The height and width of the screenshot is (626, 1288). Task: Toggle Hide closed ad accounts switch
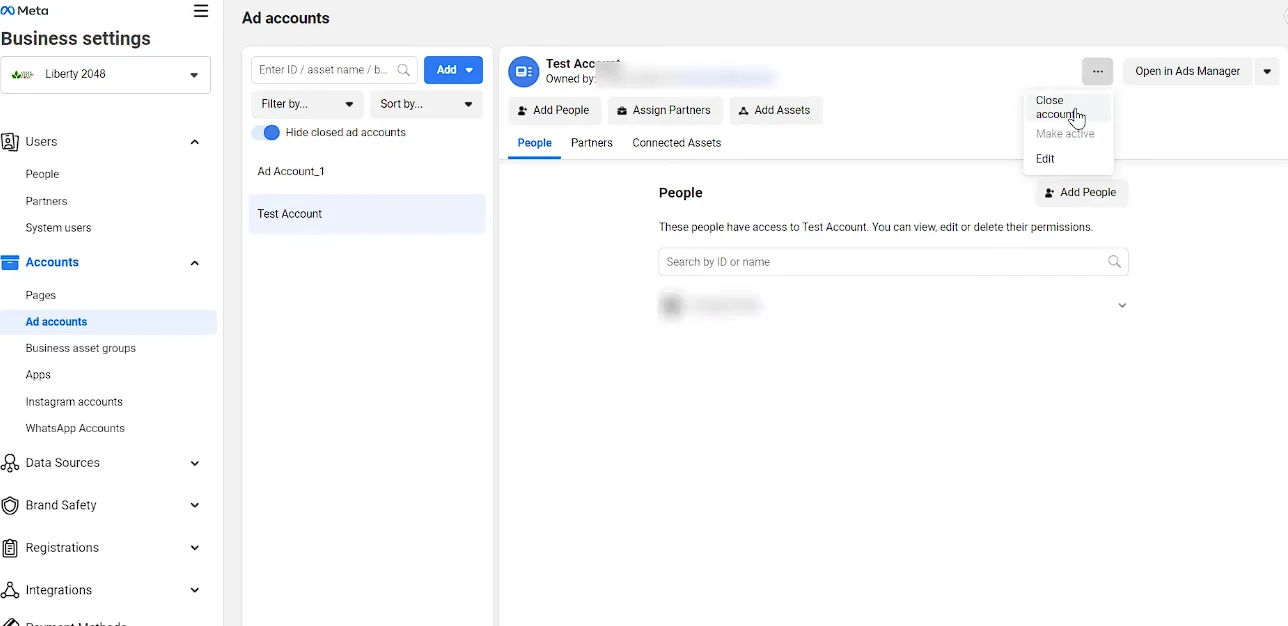click(x=266, y=133)
